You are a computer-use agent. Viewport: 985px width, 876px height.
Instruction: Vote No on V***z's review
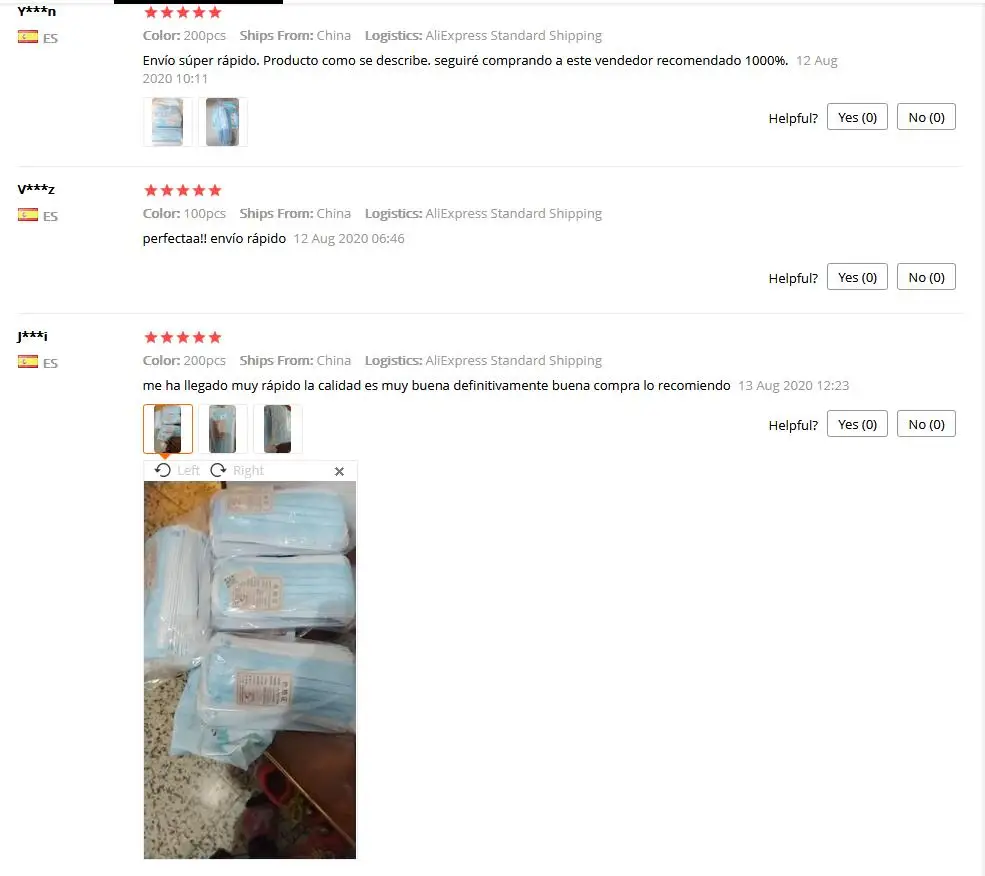tap(926, 277)
